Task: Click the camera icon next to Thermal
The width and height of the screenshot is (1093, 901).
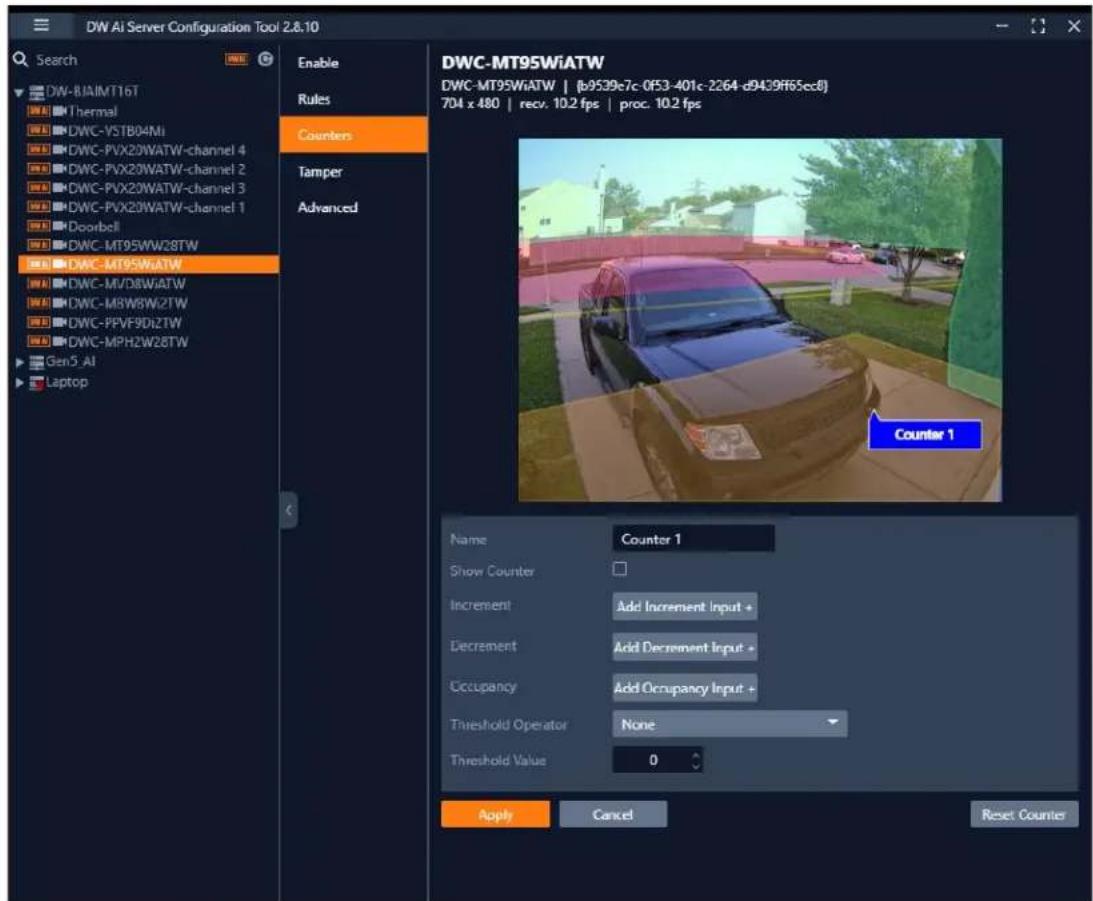Action: [59, 111]
